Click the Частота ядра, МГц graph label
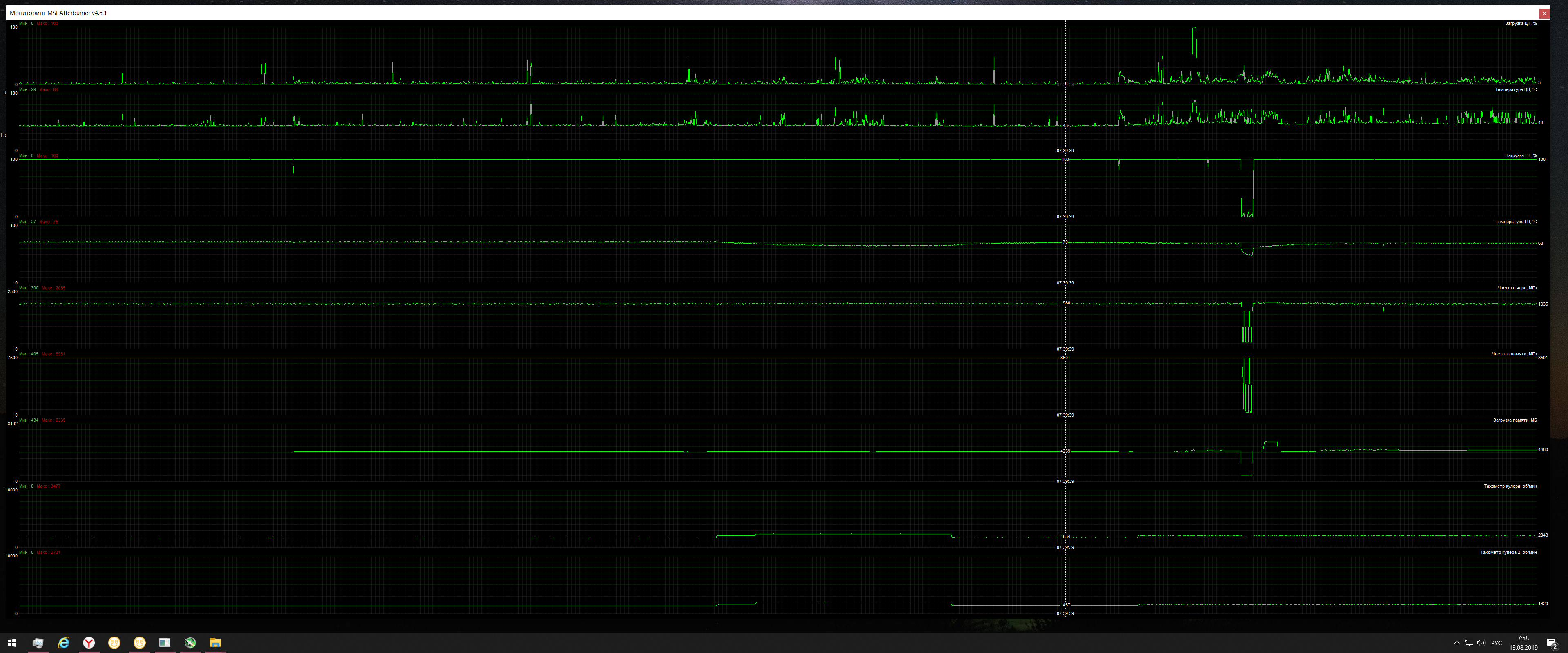The width and height of the screenshot is (1568, 653). pos(1517,288)
